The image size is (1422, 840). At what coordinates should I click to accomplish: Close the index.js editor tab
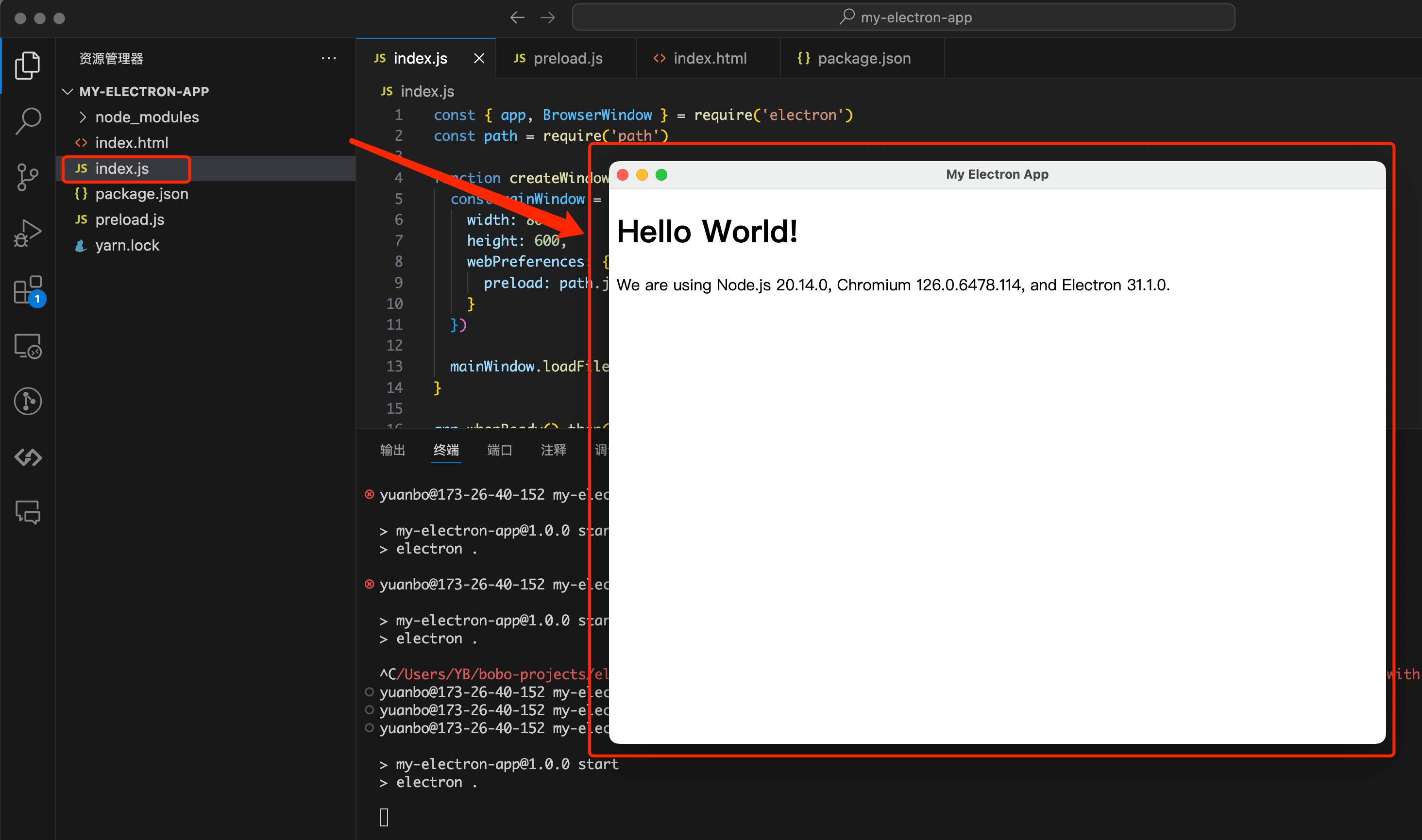click(479, 58)
